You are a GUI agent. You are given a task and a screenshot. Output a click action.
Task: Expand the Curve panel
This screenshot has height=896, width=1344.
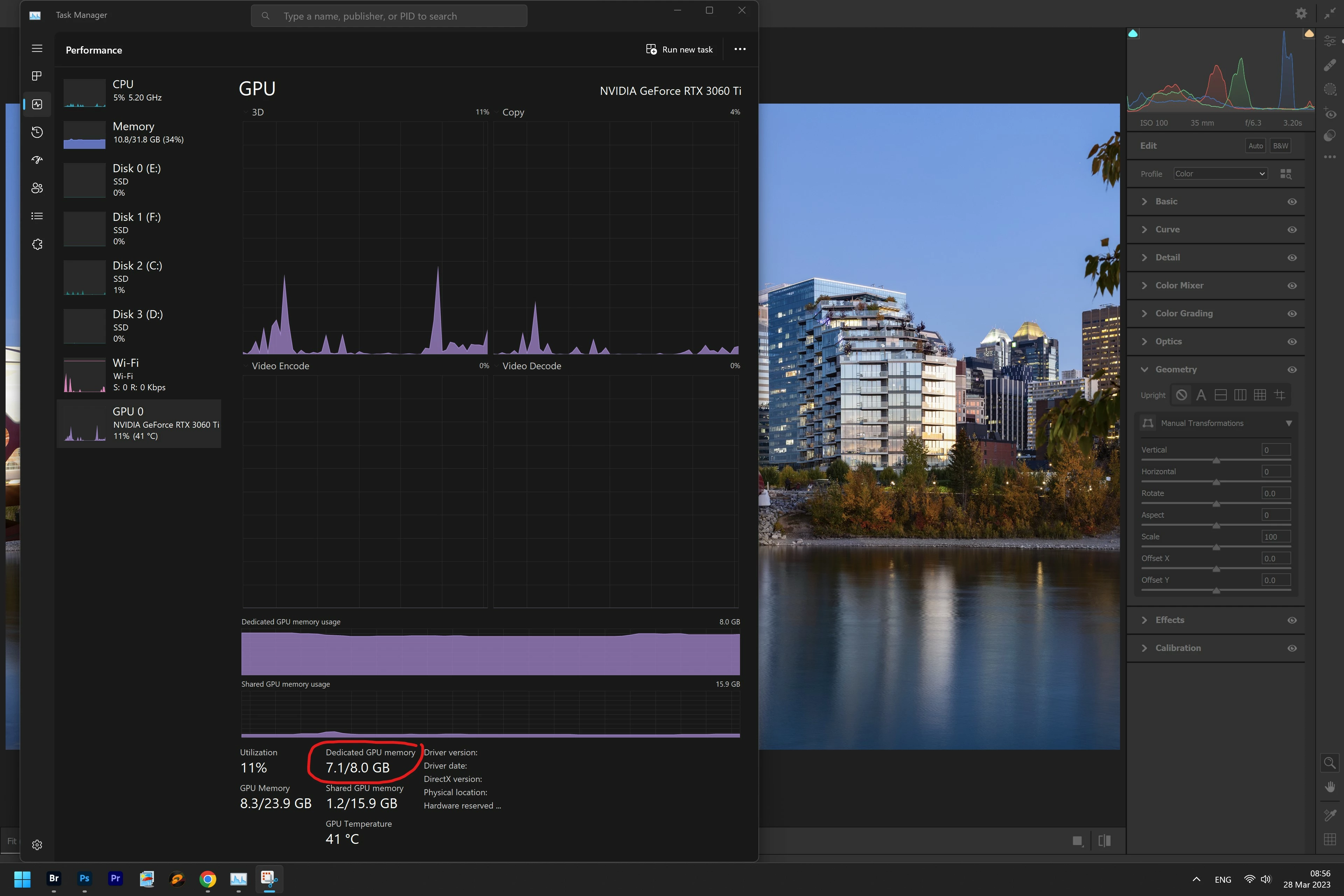[1167, 229]
